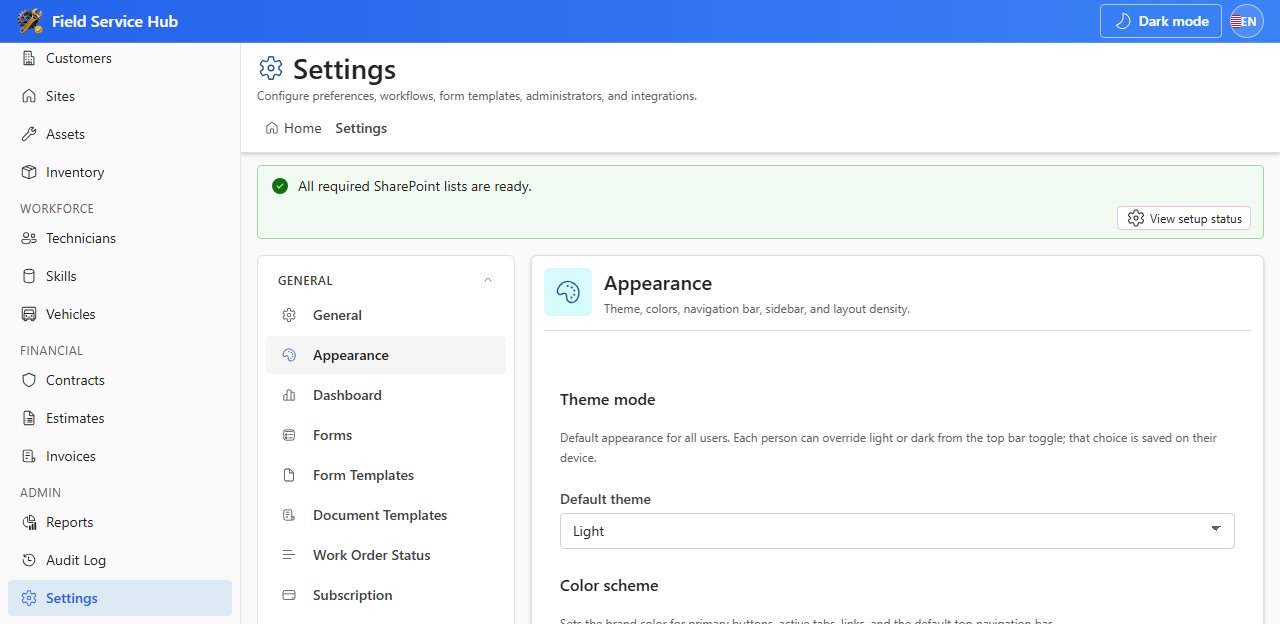Viewport: 1280px width, 624px height.
Task: Open Audit Log in the sidebar
Action: click(120, 560)
